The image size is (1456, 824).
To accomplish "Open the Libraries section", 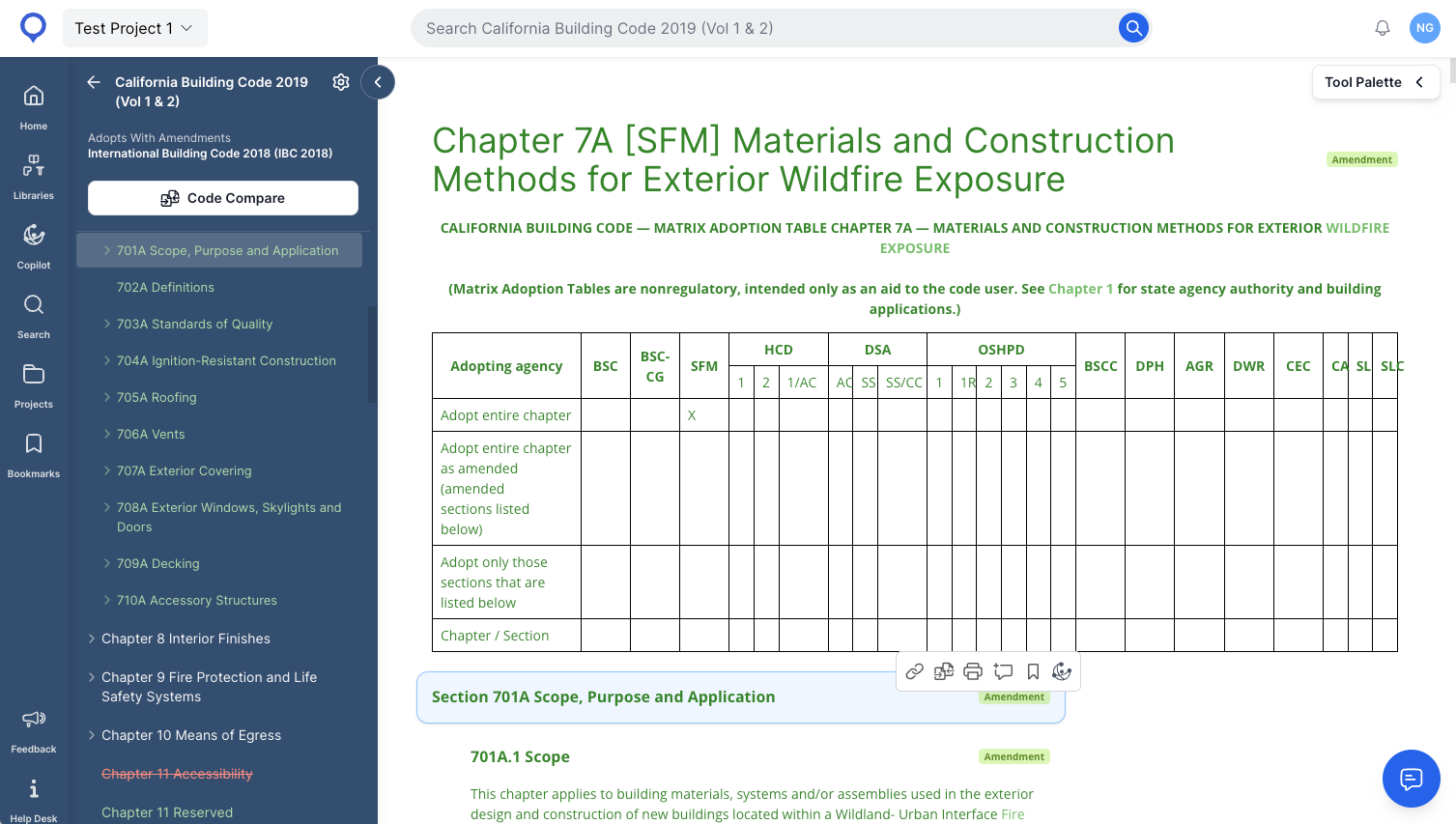I will point(34,176).
